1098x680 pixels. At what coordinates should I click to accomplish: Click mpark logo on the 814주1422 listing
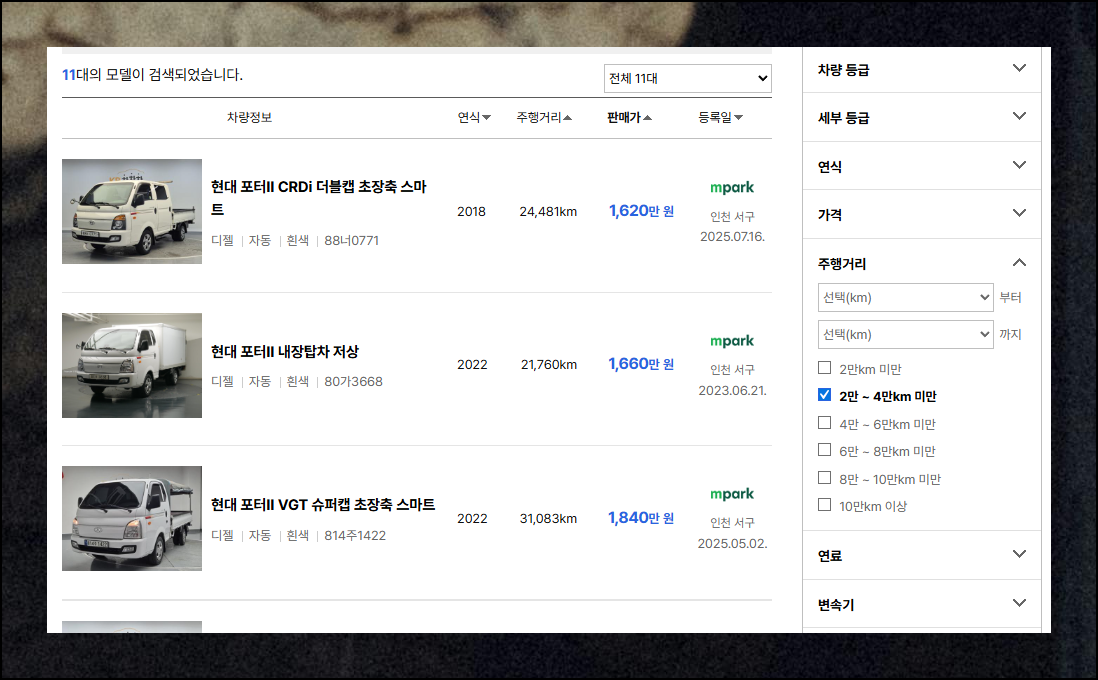tap(732, 494)
